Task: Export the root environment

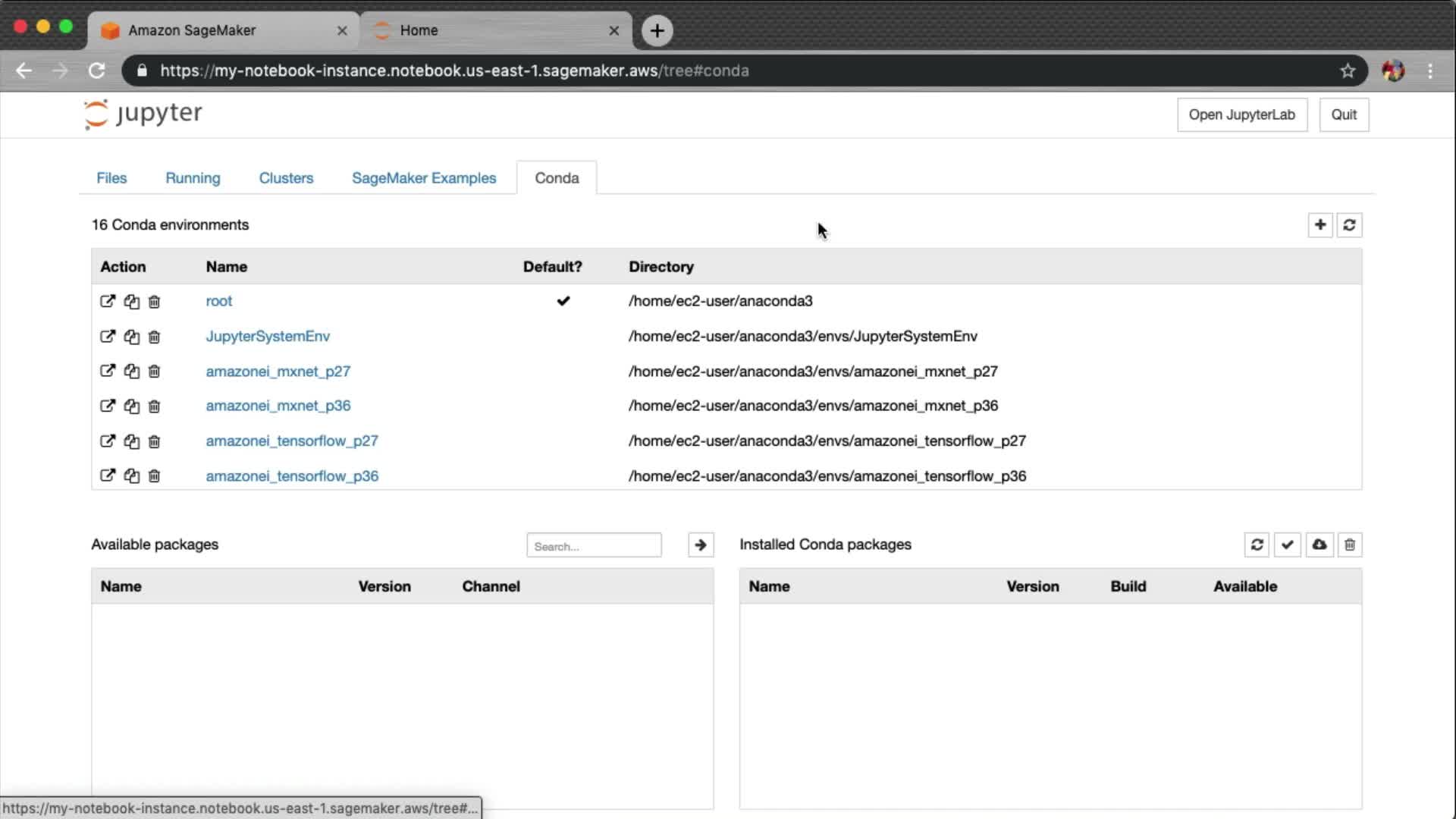Action: tap(107, 301)
